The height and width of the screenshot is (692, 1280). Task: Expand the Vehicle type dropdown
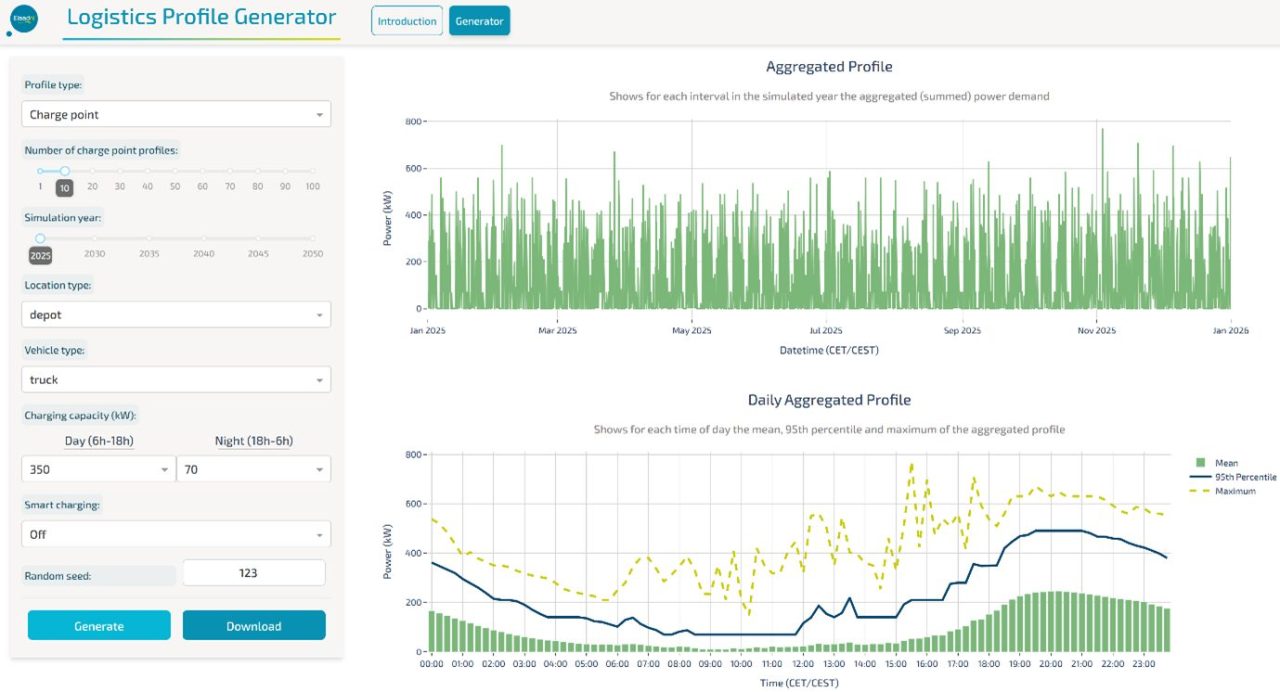click(x=176, y=380)
